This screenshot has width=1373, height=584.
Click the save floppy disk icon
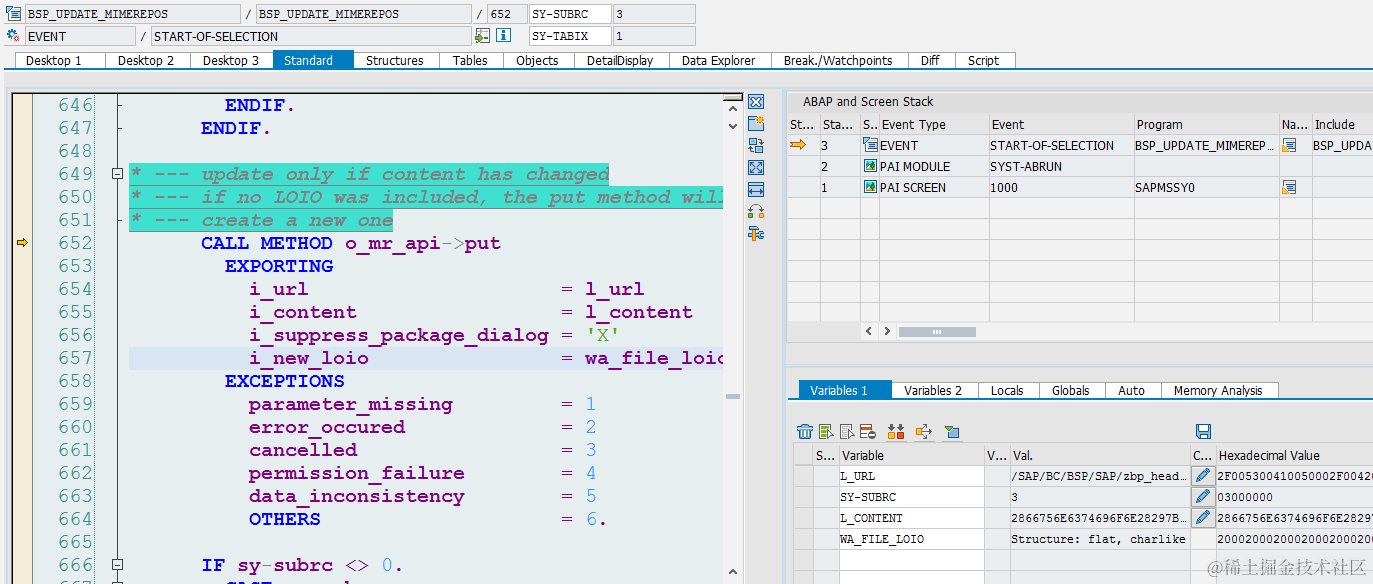[1204, 432]
